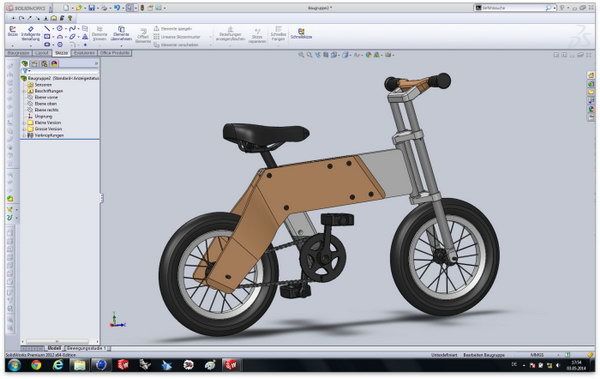Click the Undo arrow icon

pyautogui.click(x=117, y=8)
